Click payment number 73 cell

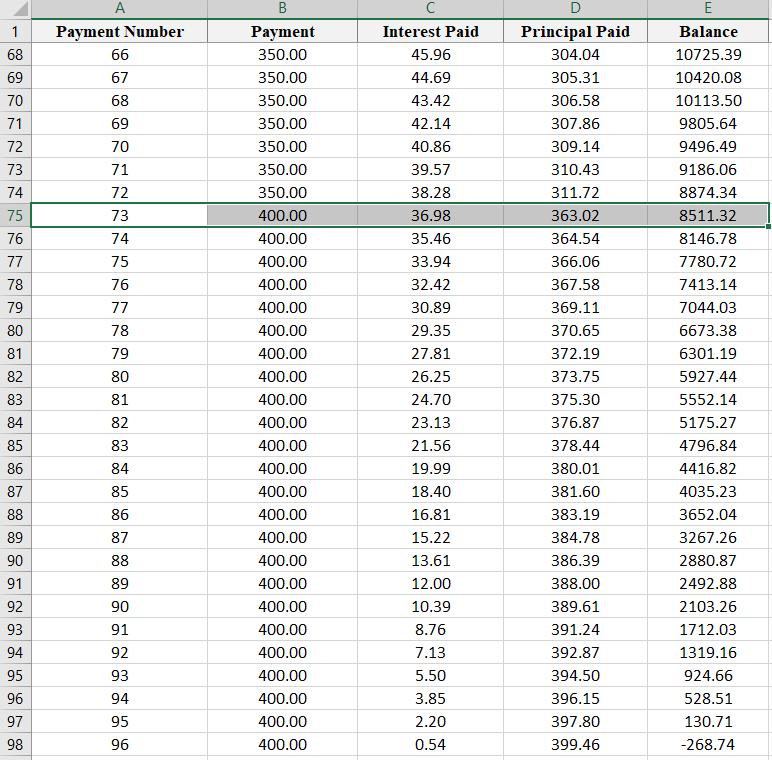point(120,215)
